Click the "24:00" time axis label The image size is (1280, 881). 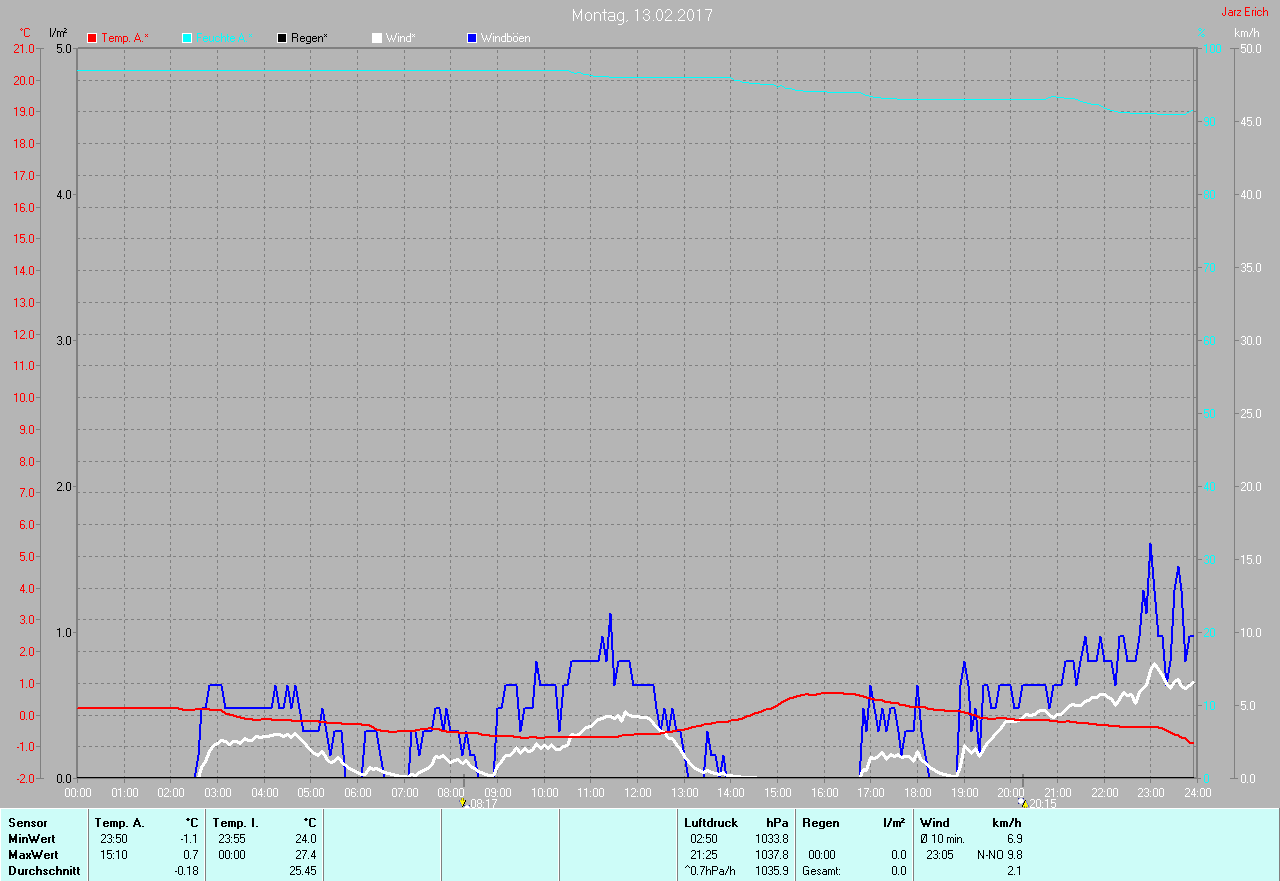pos(1198,793)
